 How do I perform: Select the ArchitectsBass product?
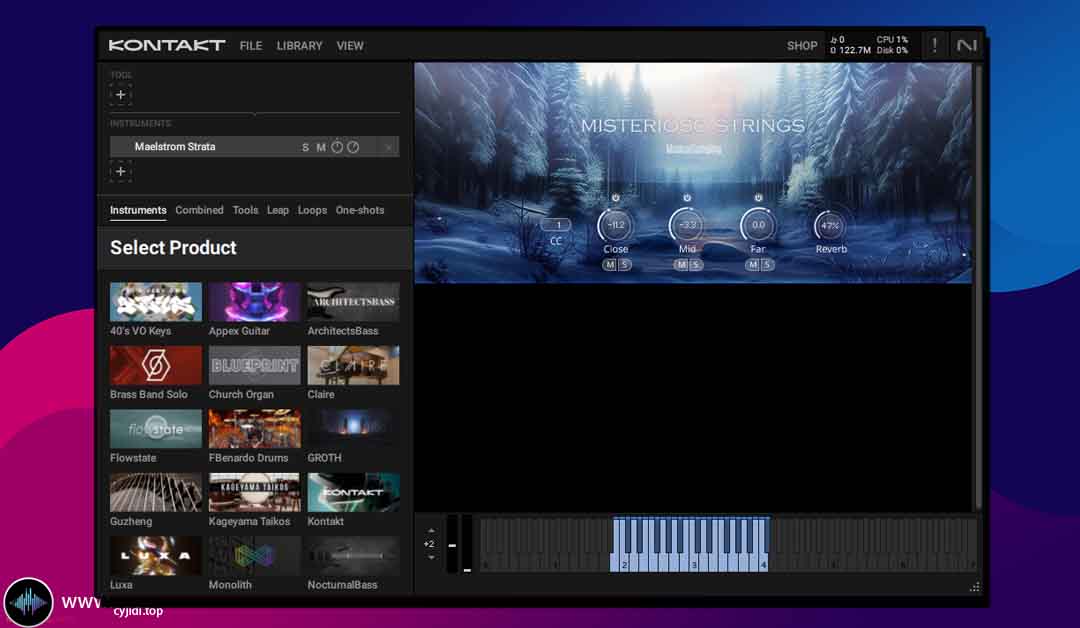point(353,309)
